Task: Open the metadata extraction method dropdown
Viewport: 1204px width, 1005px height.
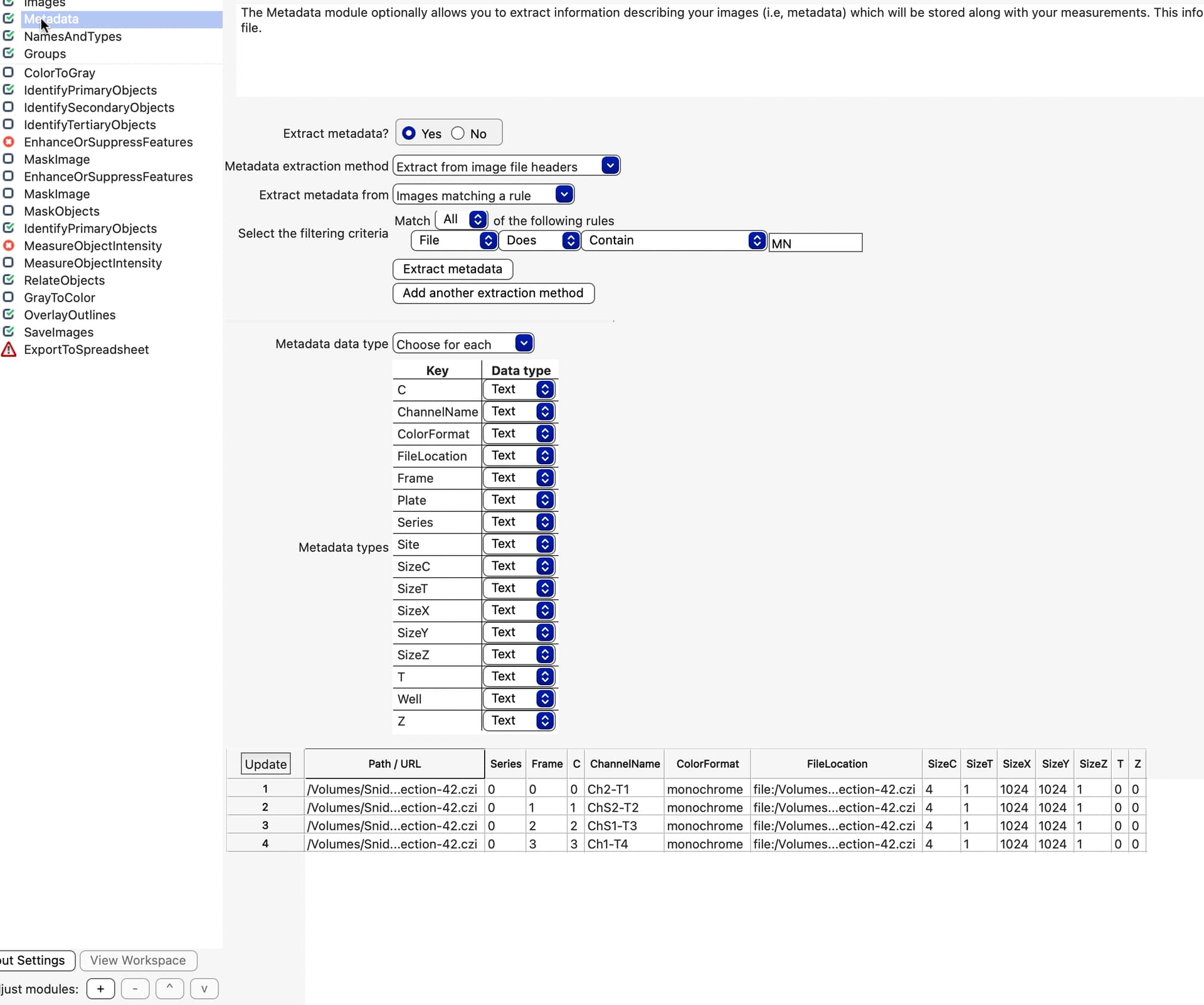Action: (x=608, y=166)
